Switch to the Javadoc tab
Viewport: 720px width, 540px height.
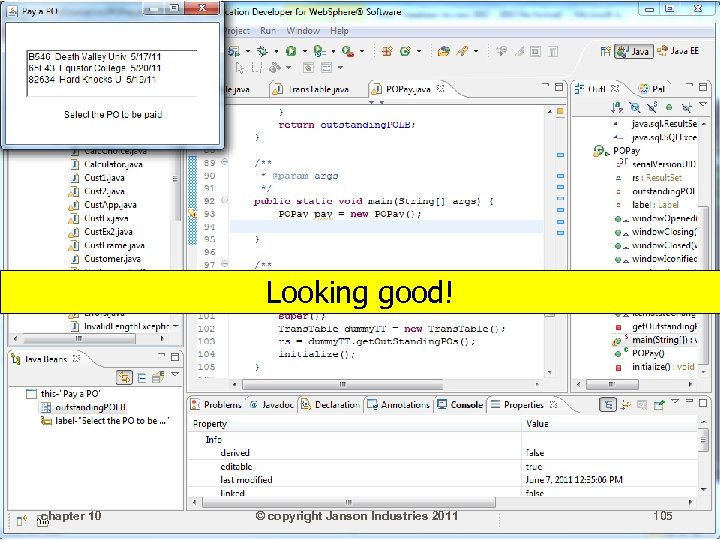[x=272, y=405]
